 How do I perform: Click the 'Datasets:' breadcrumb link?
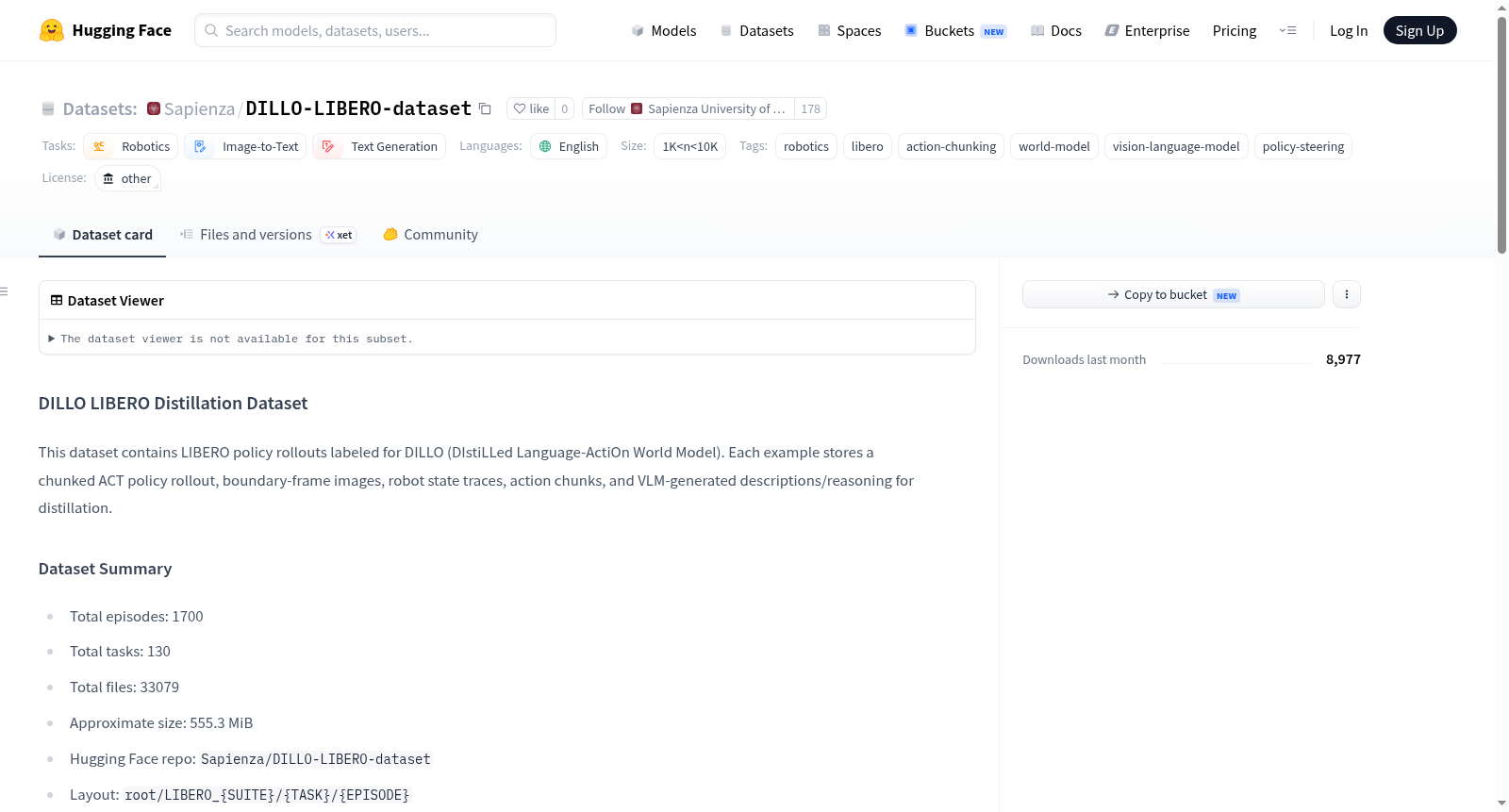100,108
